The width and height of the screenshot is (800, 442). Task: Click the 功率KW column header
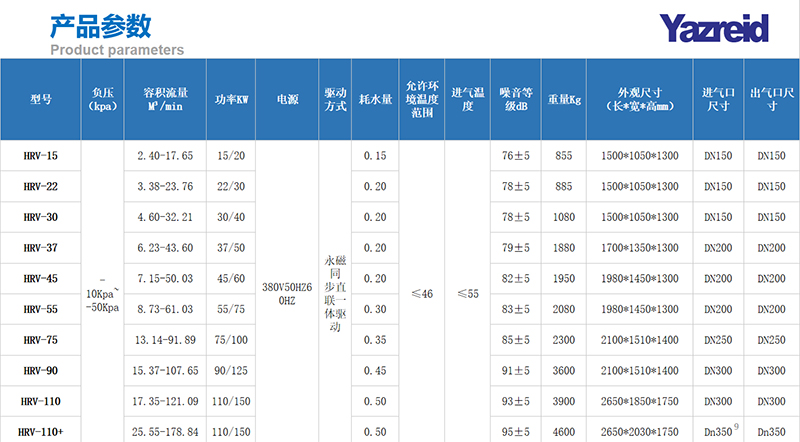pos(231,99)
